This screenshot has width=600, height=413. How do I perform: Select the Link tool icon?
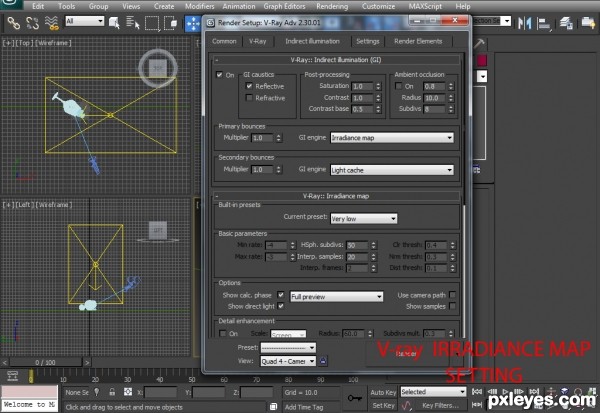[x=13, y=23]
